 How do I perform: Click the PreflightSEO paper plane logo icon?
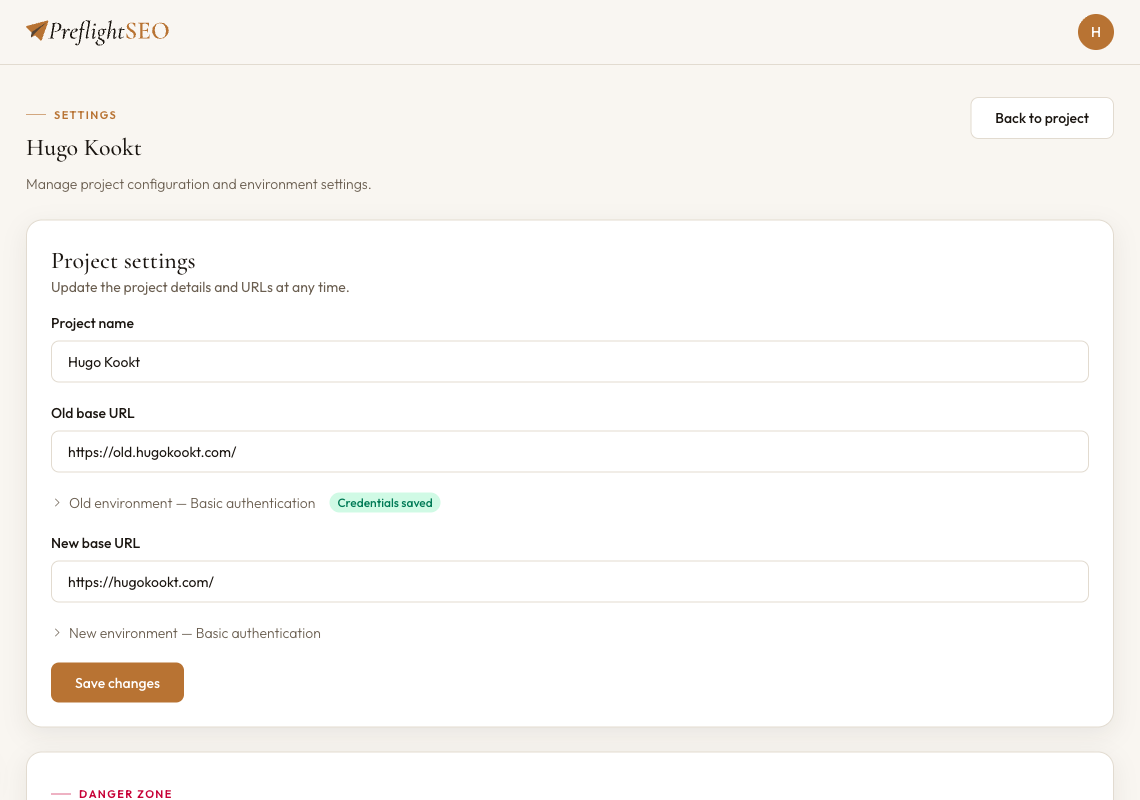pyautogui.click(x=36, y=29)
